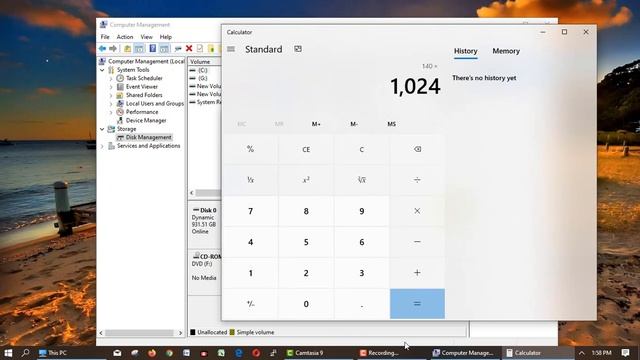Click the x squared key

[x=306, y=180]
